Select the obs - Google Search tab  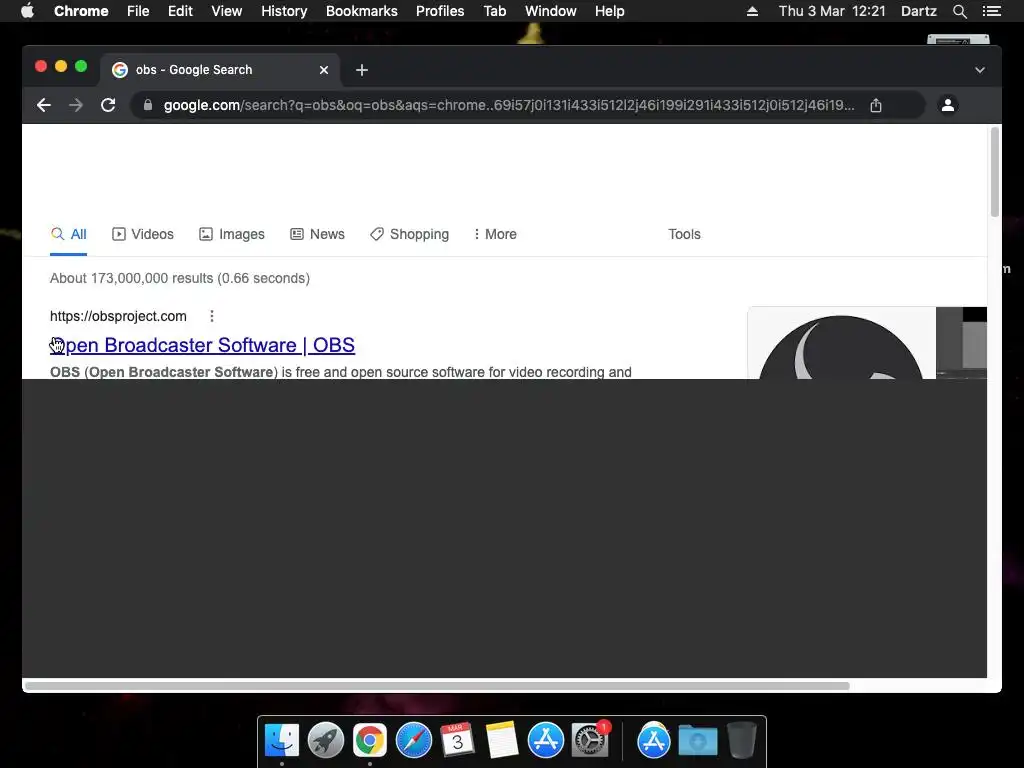(x=219, y=70)
